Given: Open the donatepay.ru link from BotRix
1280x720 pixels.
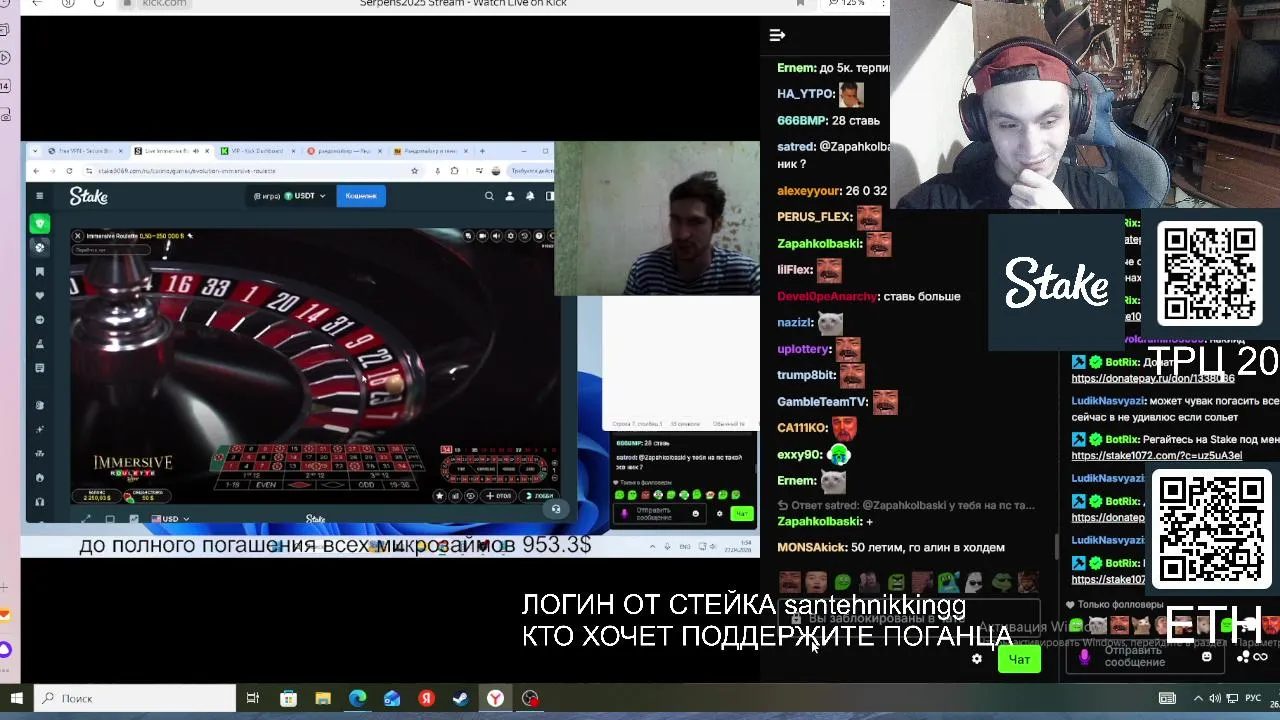Looking at the screenshot, I should pyautogui.click(x=1153, y=379).
